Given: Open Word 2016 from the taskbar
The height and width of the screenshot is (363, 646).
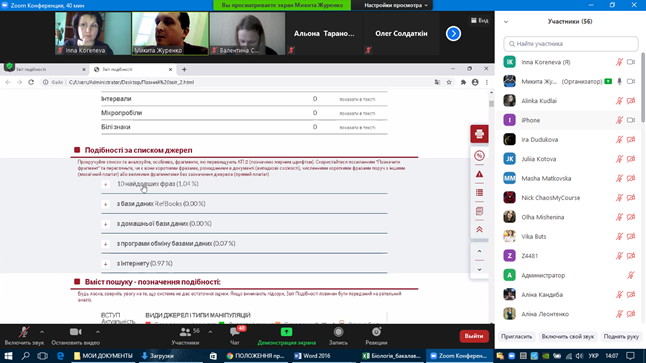Looking at the screenshot, I should 316,356.
